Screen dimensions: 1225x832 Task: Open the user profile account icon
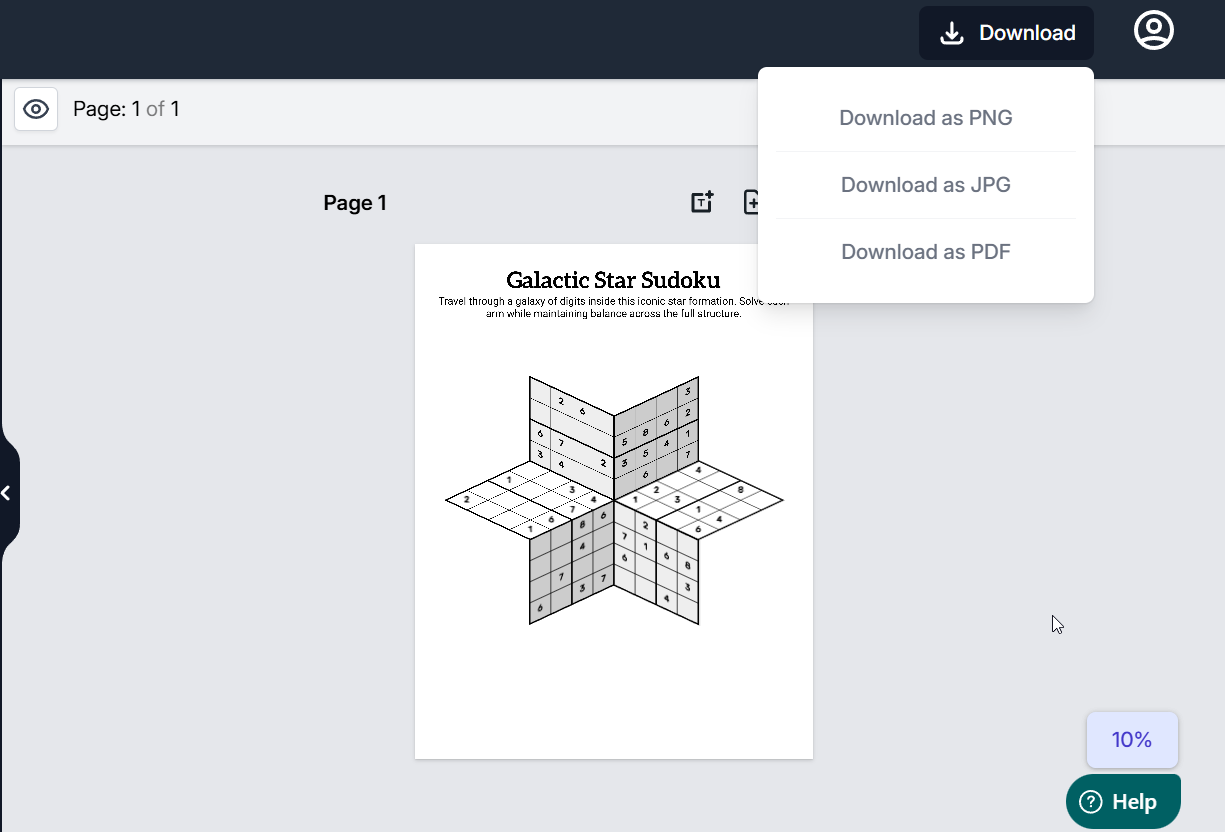coord(1153,31)
